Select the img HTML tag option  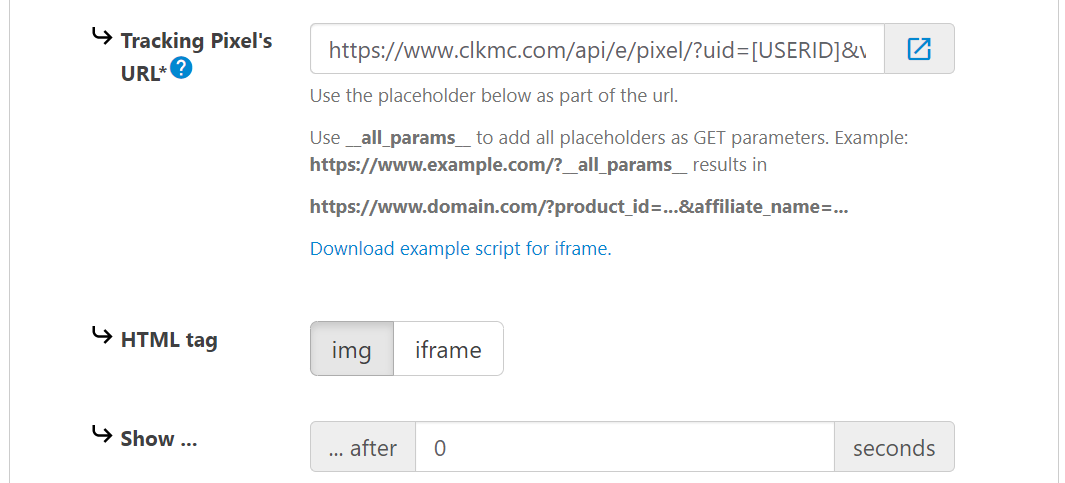pyautogui.click(x=352, y=349)
